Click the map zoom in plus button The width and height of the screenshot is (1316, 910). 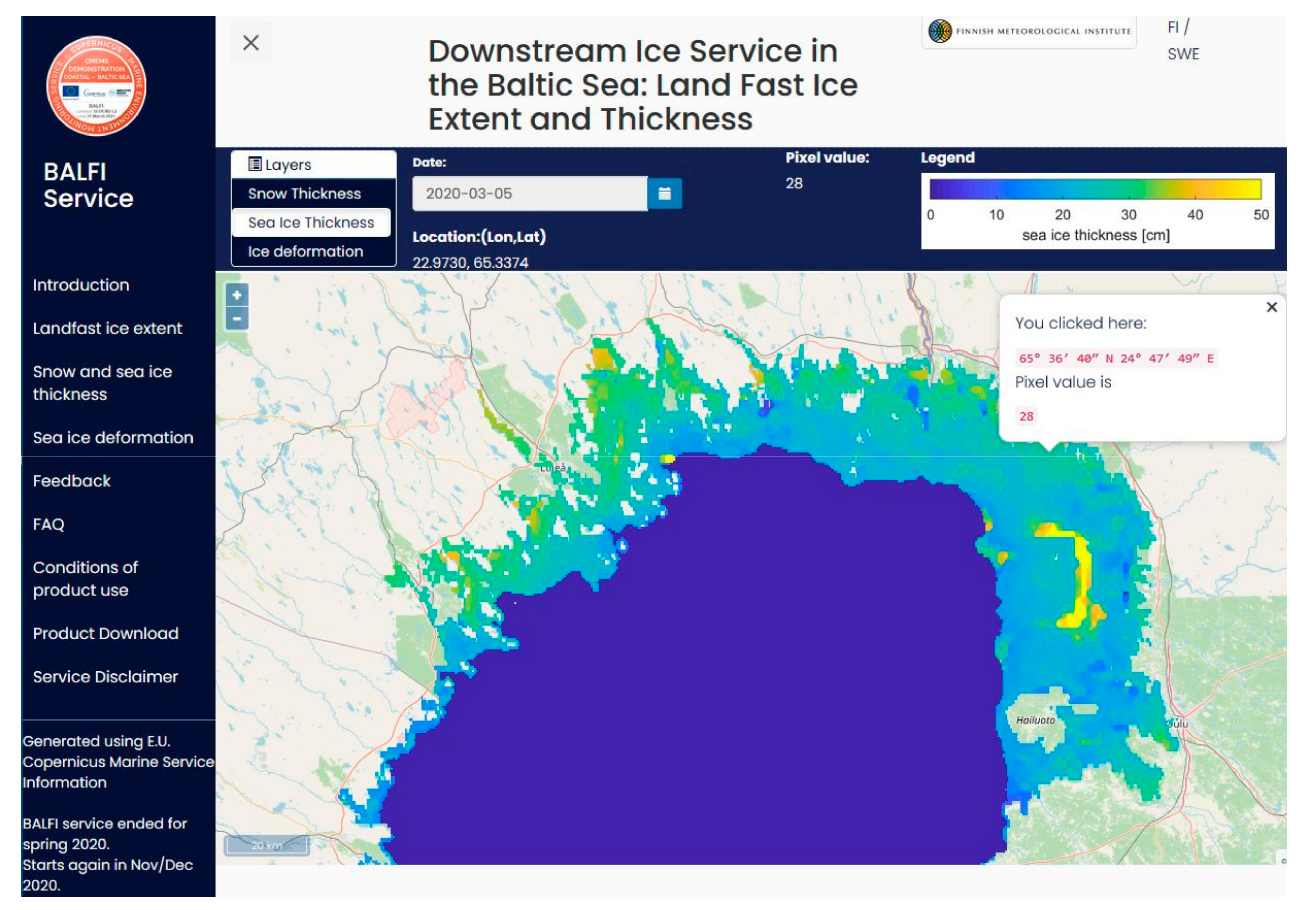tap(237, 295)
